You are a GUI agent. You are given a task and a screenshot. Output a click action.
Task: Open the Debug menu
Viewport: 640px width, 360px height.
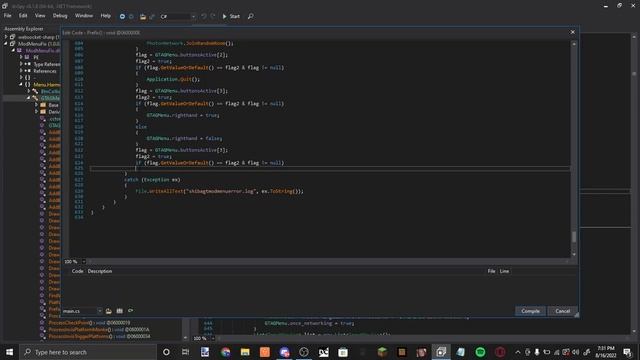tap(60, 16)
